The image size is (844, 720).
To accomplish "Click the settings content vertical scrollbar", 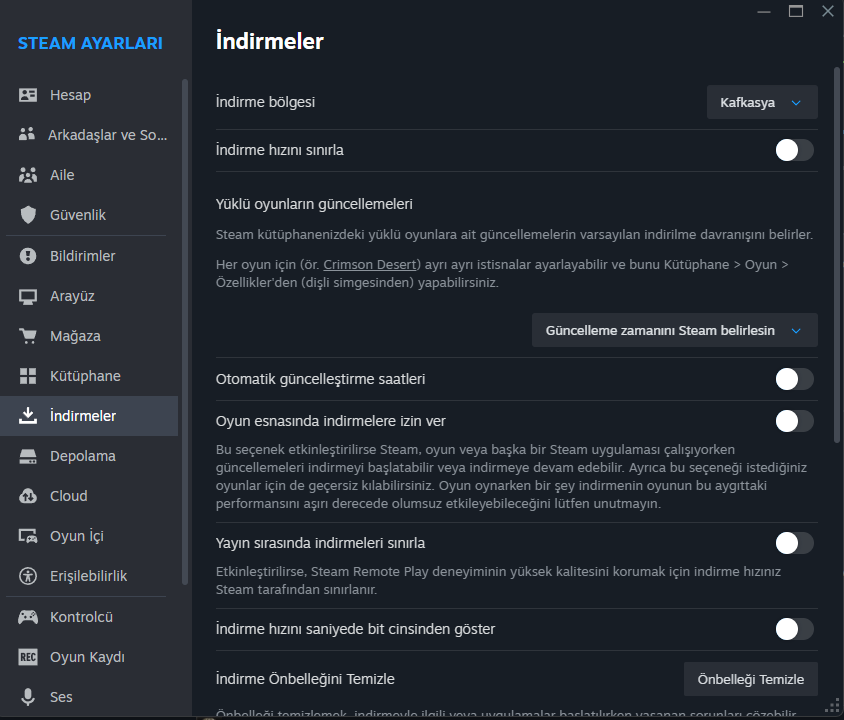I will click(837, 254).
